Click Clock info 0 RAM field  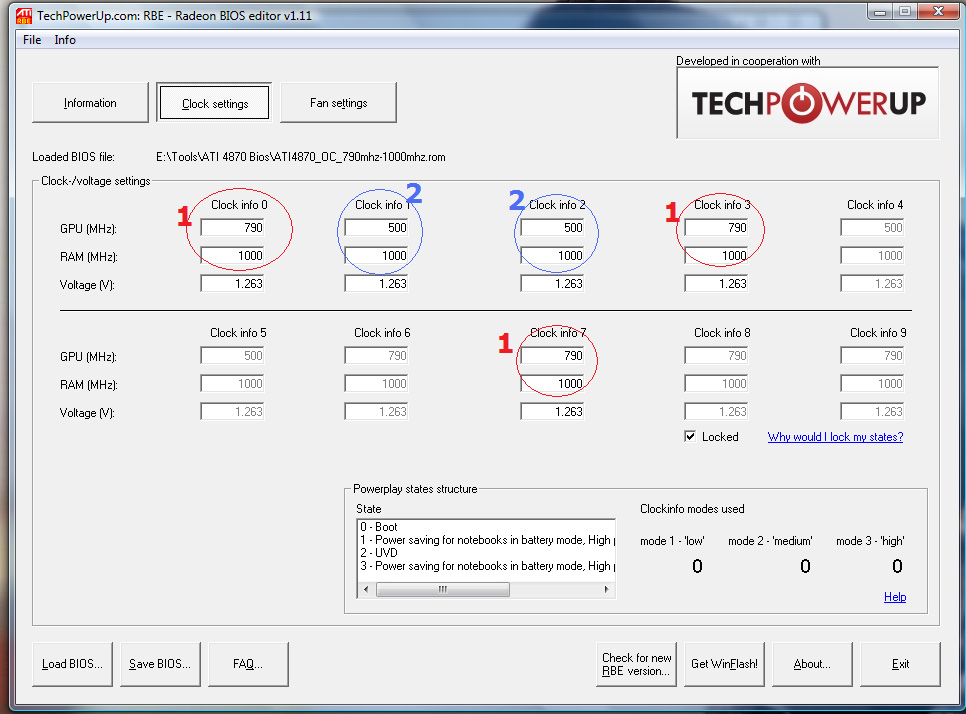[x=232, y=256]
